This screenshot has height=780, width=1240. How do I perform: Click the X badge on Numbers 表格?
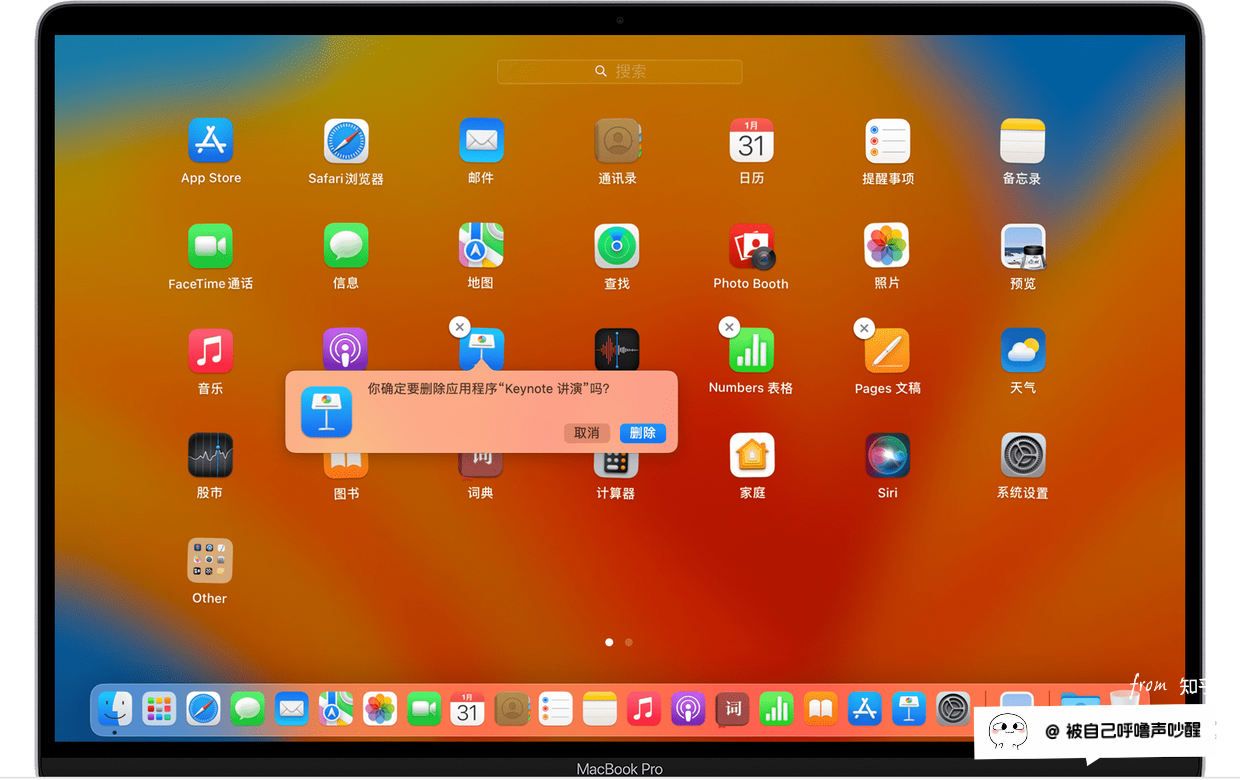tap(729, 327)
